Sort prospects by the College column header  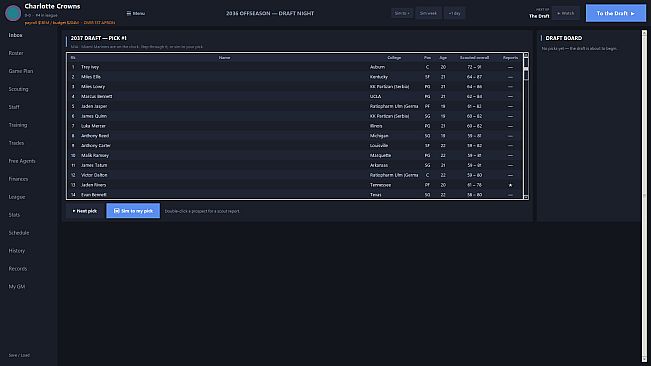[x=394, y=58]
